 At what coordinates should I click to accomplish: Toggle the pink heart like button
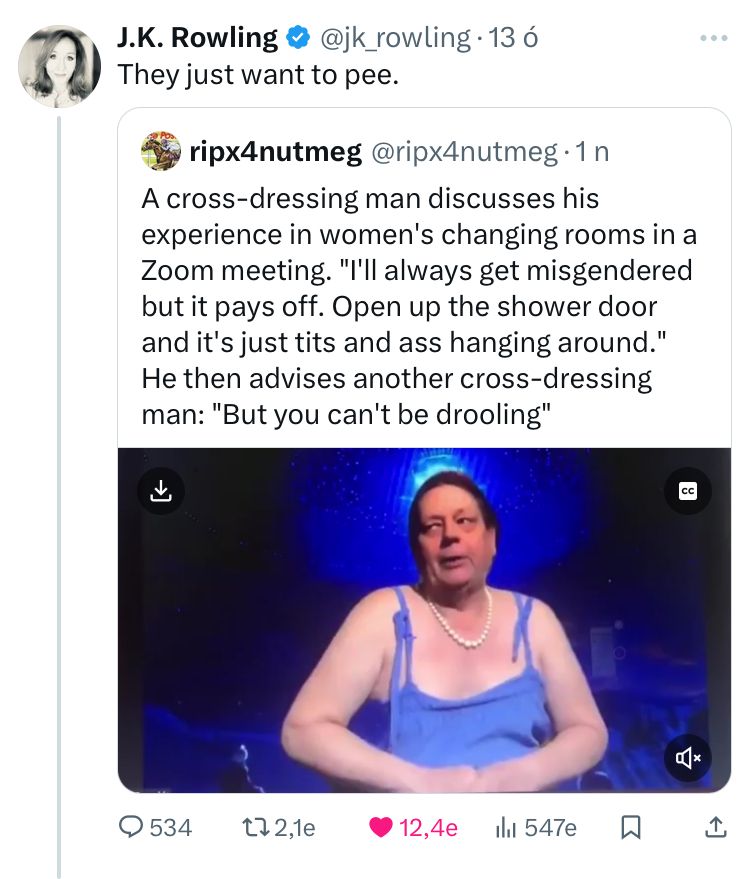click(x=381, y=827)
